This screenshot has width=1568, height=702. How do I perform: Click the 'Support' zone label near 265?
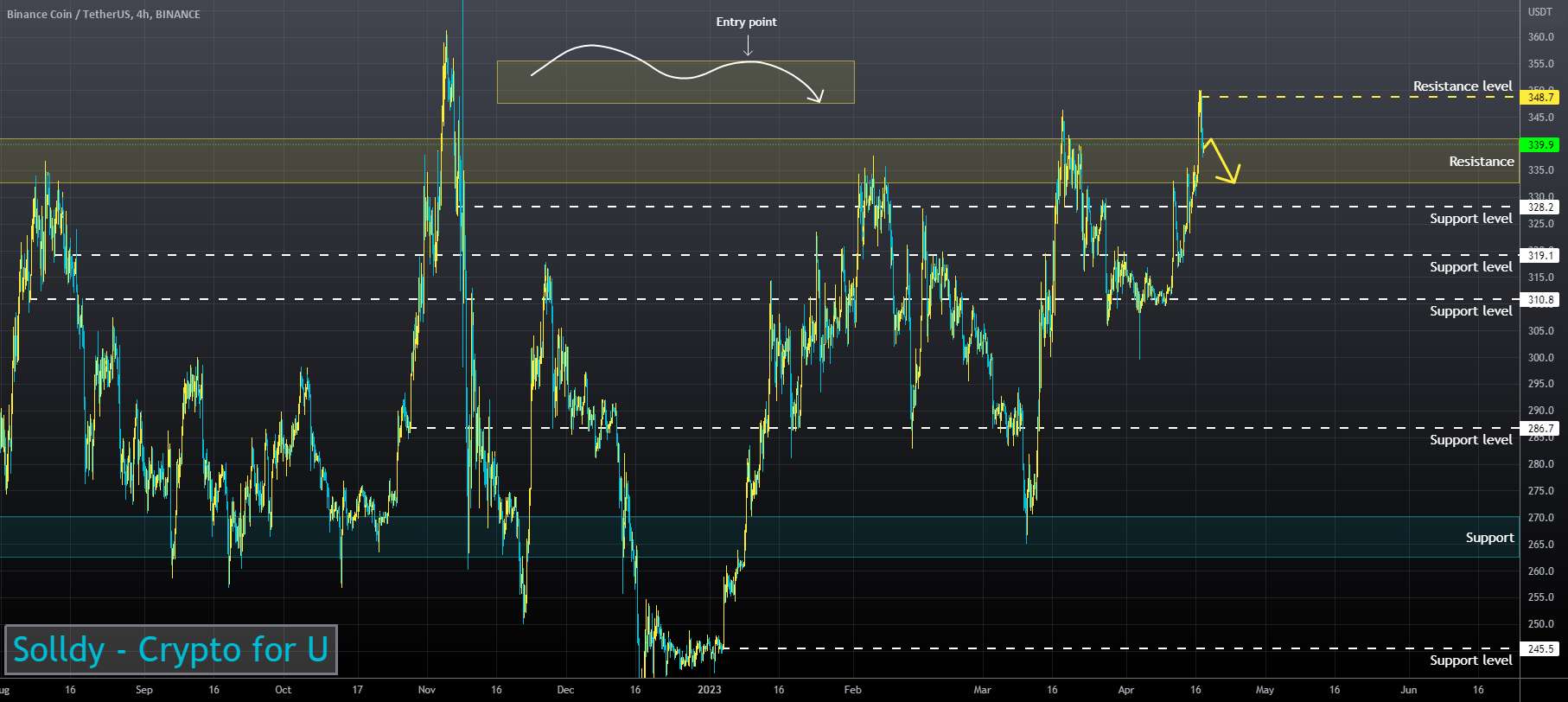pos(1489,537)
